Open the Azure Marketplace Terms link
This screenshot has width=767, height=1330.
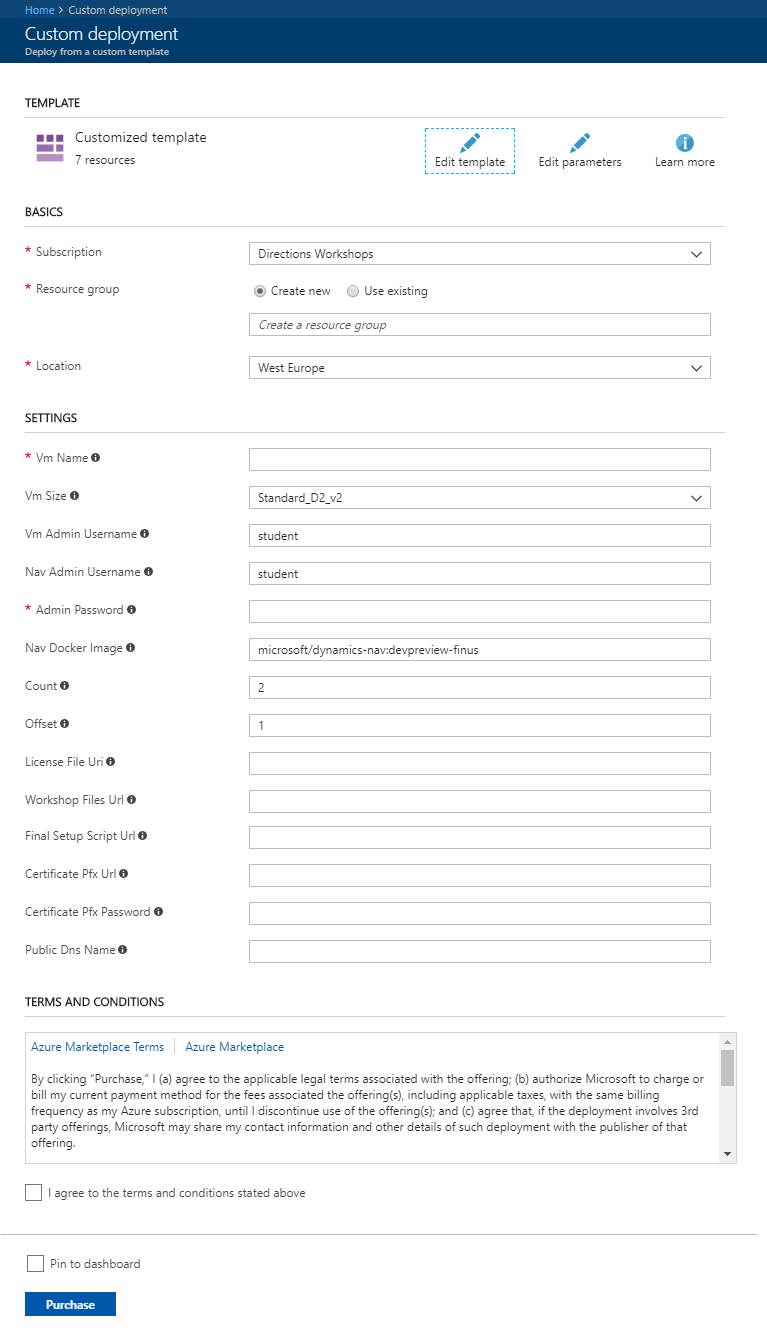(x=97, y=1047)
